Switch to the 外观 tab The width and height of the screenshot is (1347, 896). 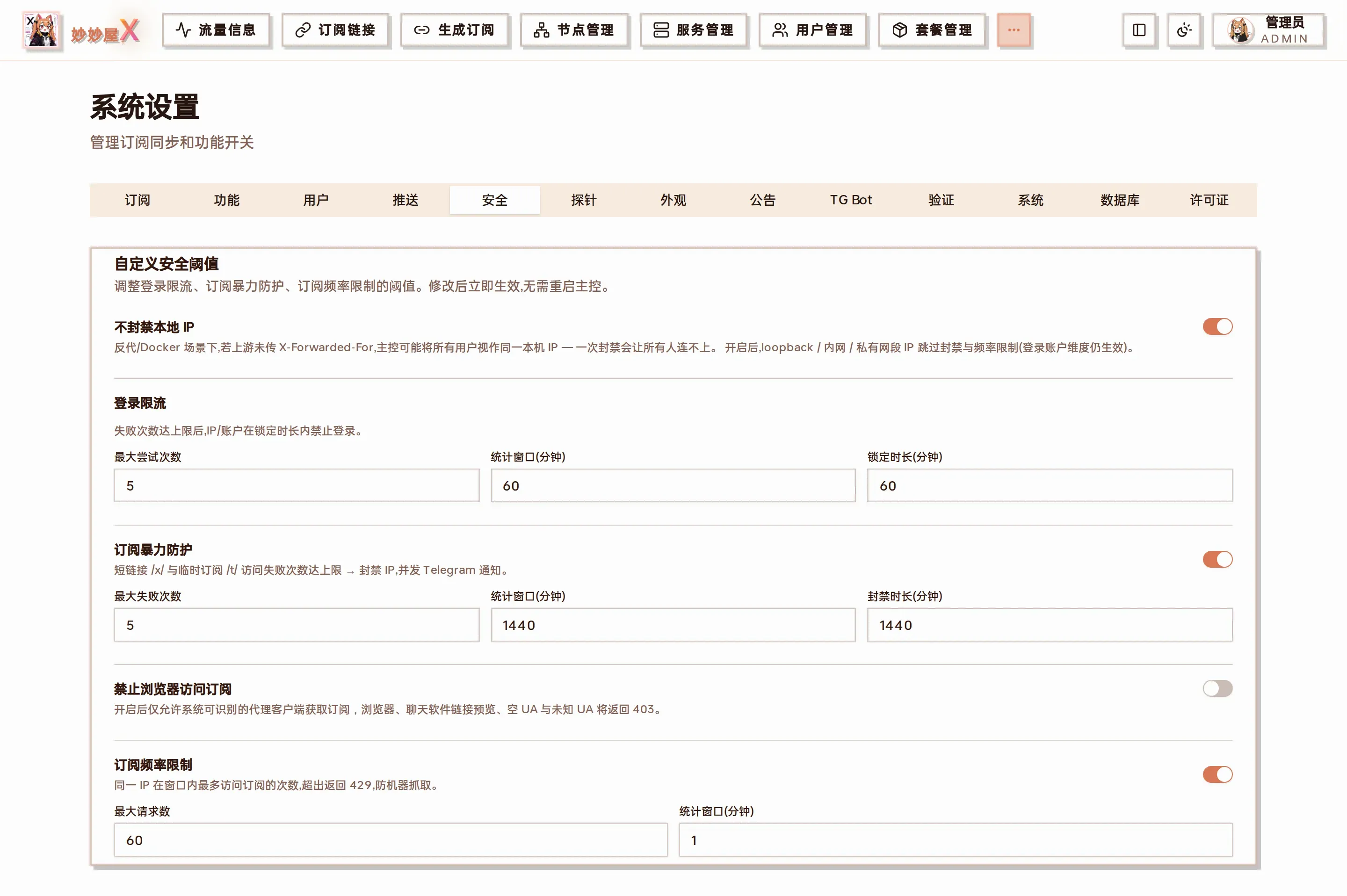tap(673, 200)
